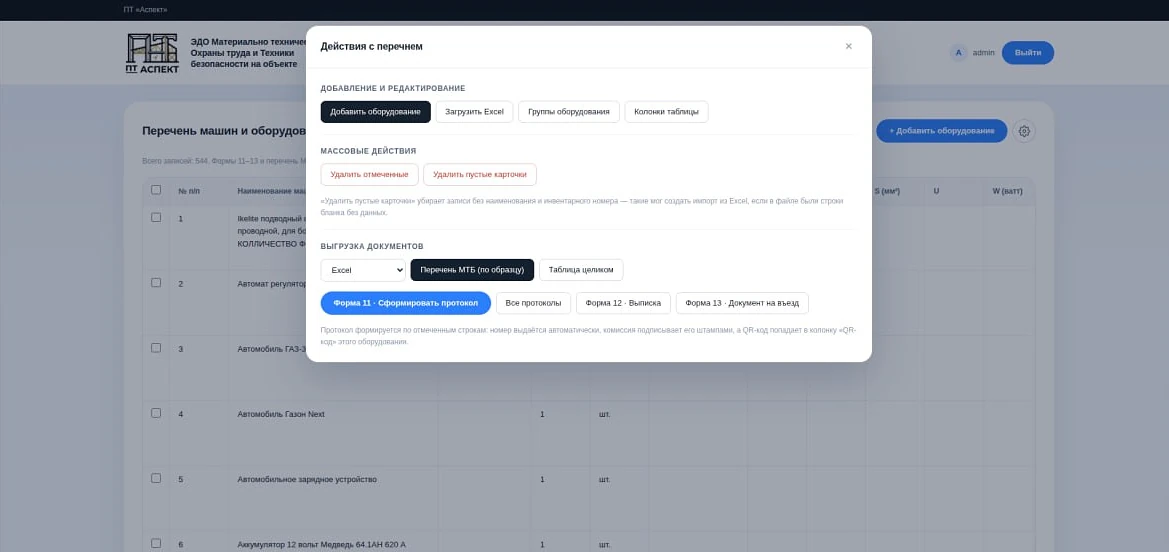Click the ПТ Аспект logo
Image resolution: width=1169 pixels, height=552 pixels.
152,53
